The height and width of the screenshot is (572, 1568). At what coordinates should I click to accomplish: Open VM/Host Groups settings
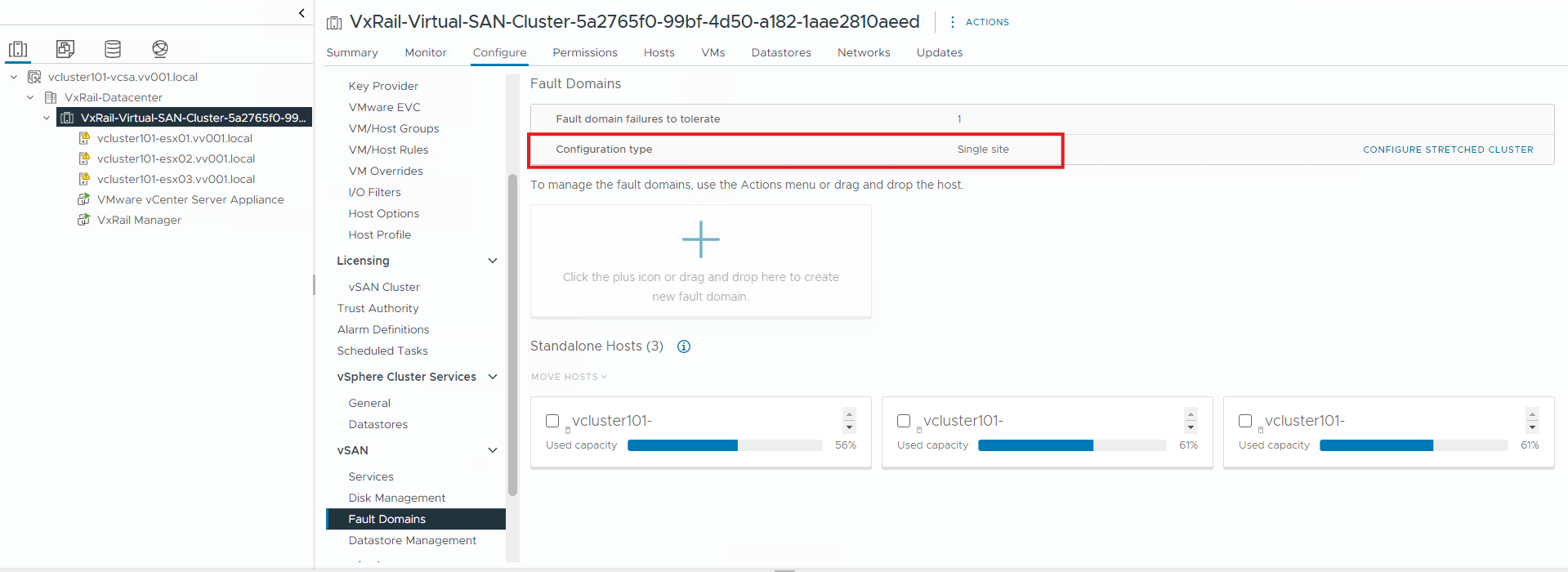[x=394, y=128]
